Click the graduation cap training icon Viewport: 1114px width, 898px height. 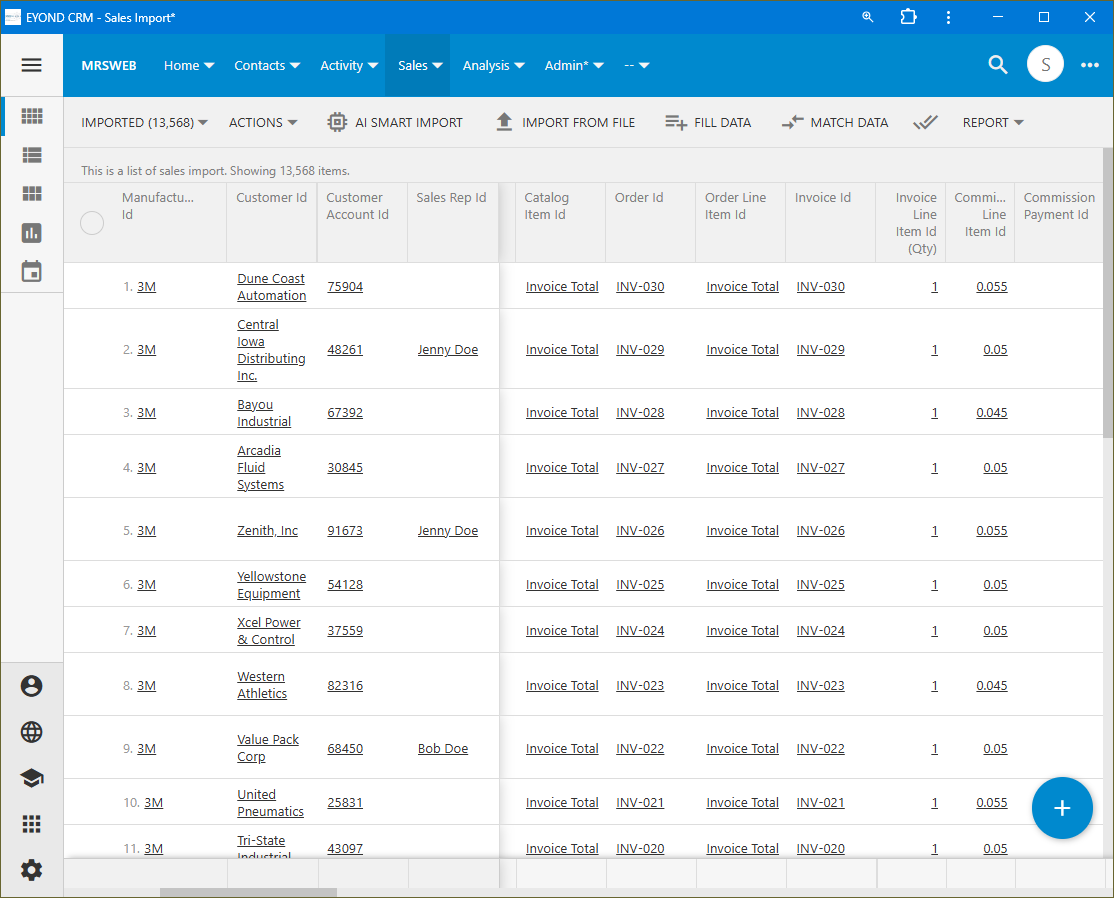coord(31,778)
